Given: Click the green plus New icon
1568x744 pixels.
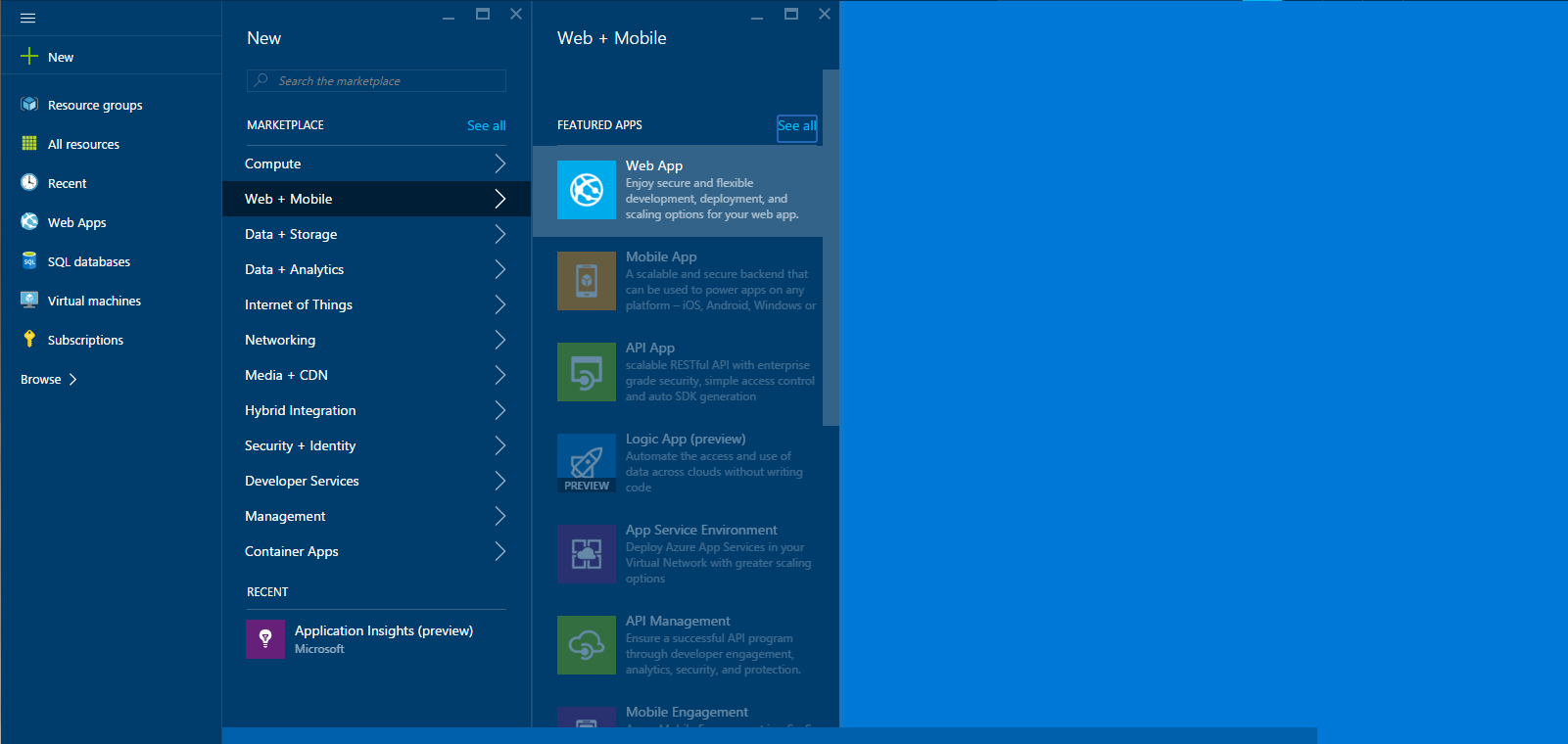Looking at the screenshot, I should click(29, 56).
